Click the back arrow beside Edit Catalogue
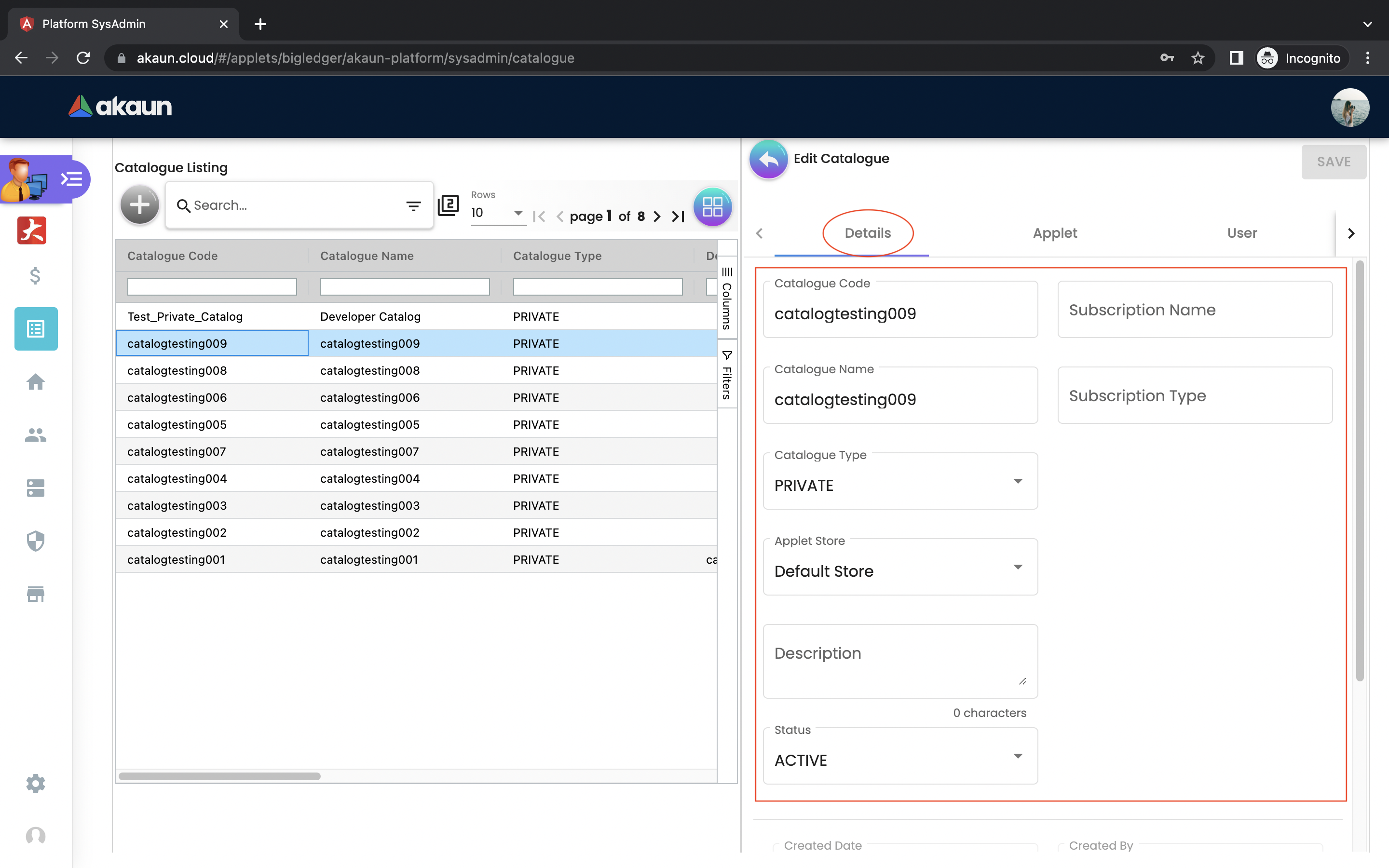This screenshot has width=1389, height=868. tap(768, 160)
